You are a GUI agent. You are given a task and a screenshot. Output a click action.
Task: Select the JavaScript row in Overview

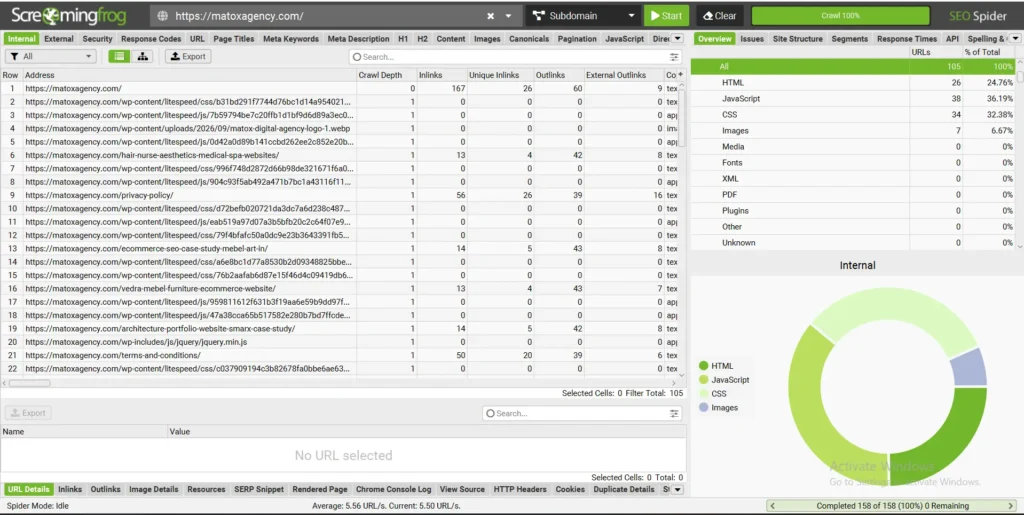tap(852, 99)
